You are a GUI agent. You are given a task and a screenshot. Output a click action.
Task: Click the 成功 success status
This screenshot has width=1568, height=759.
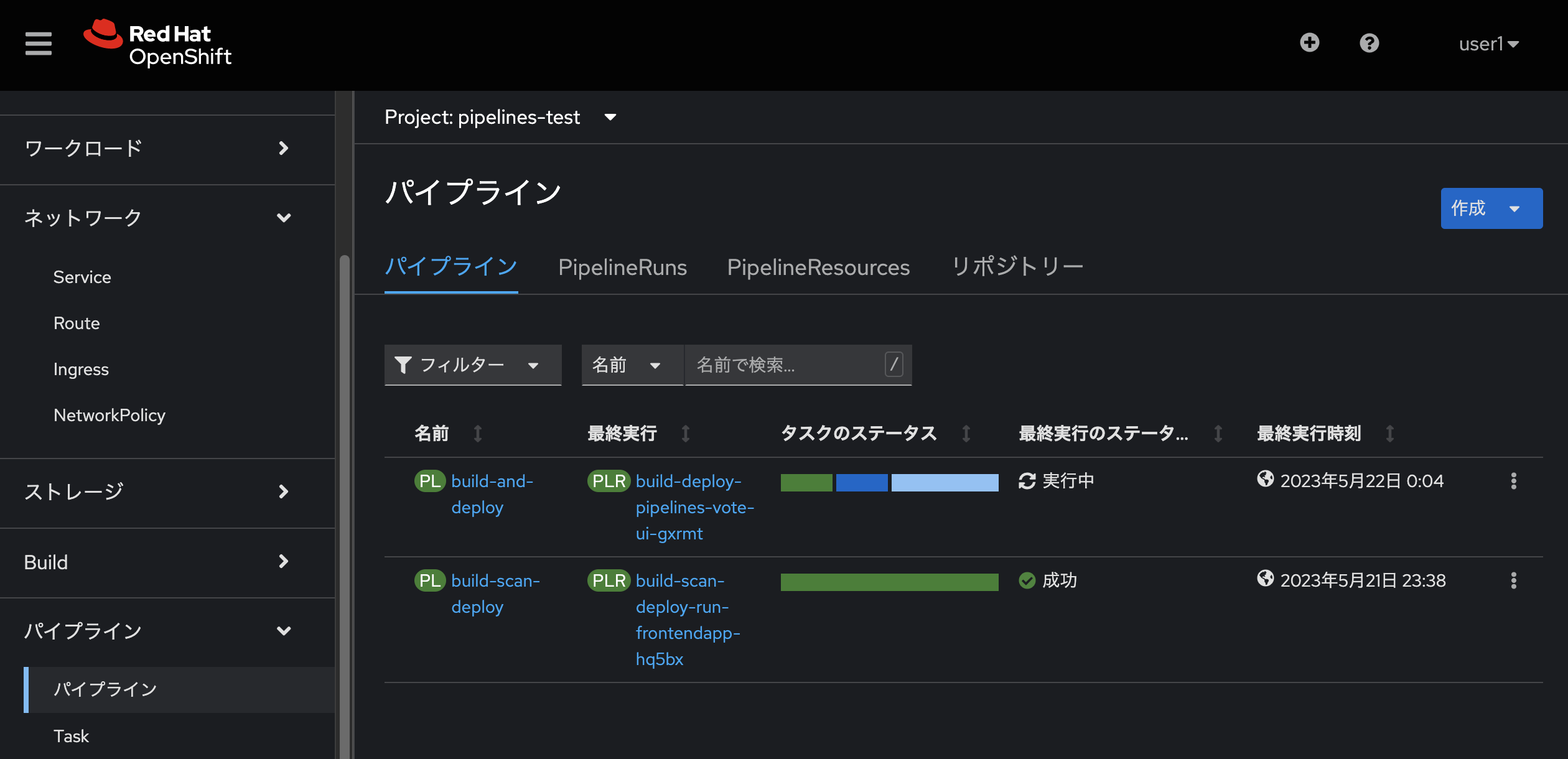click(x=1059, y=580)
